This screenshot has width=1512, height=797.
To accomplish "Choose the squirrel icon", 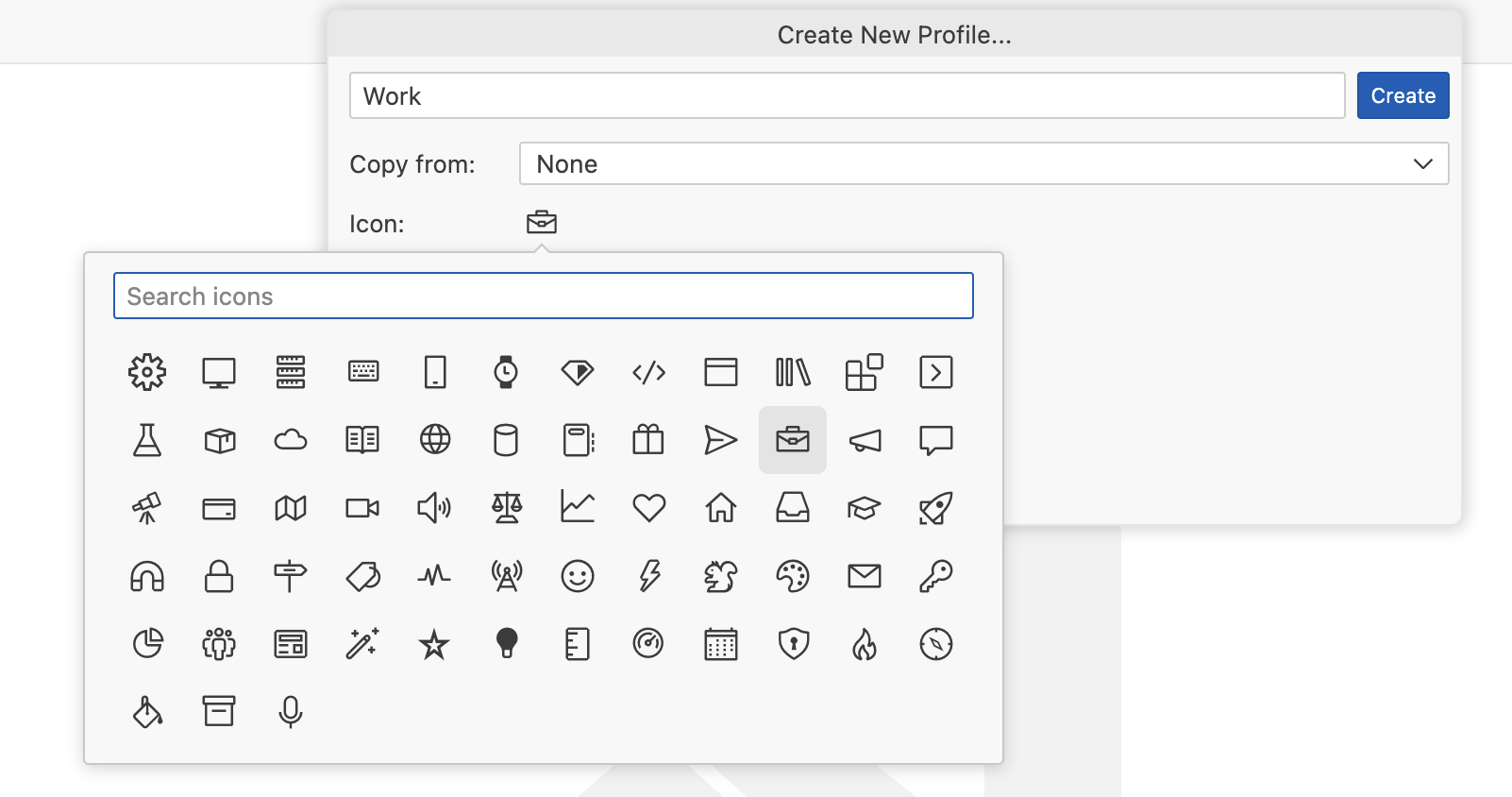I will [721, 576].
